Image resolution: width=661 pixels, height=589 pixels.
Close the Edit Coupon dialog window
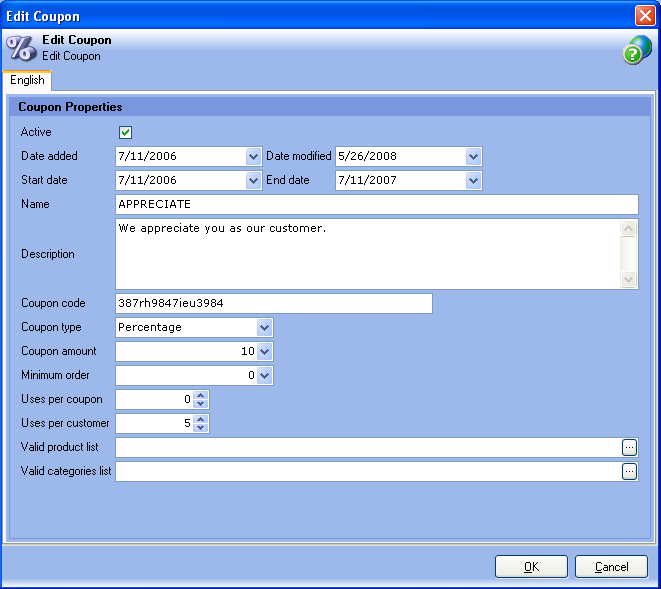pyautogui.click(x=645, y=16)
